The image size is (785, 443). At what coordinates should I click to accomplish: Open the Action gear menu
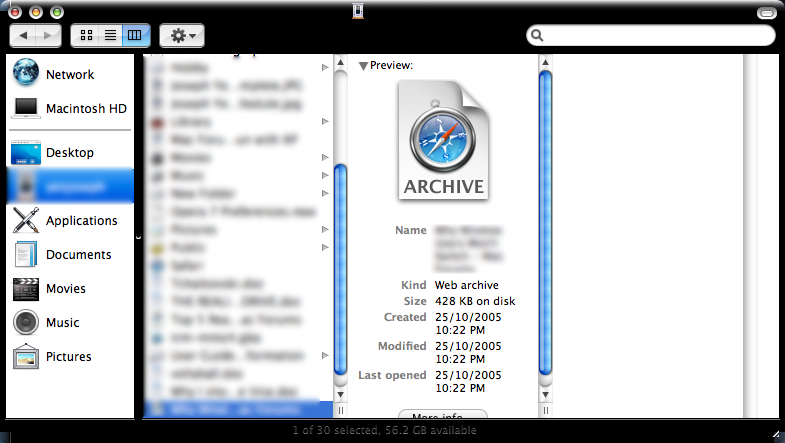click(182, 36)
